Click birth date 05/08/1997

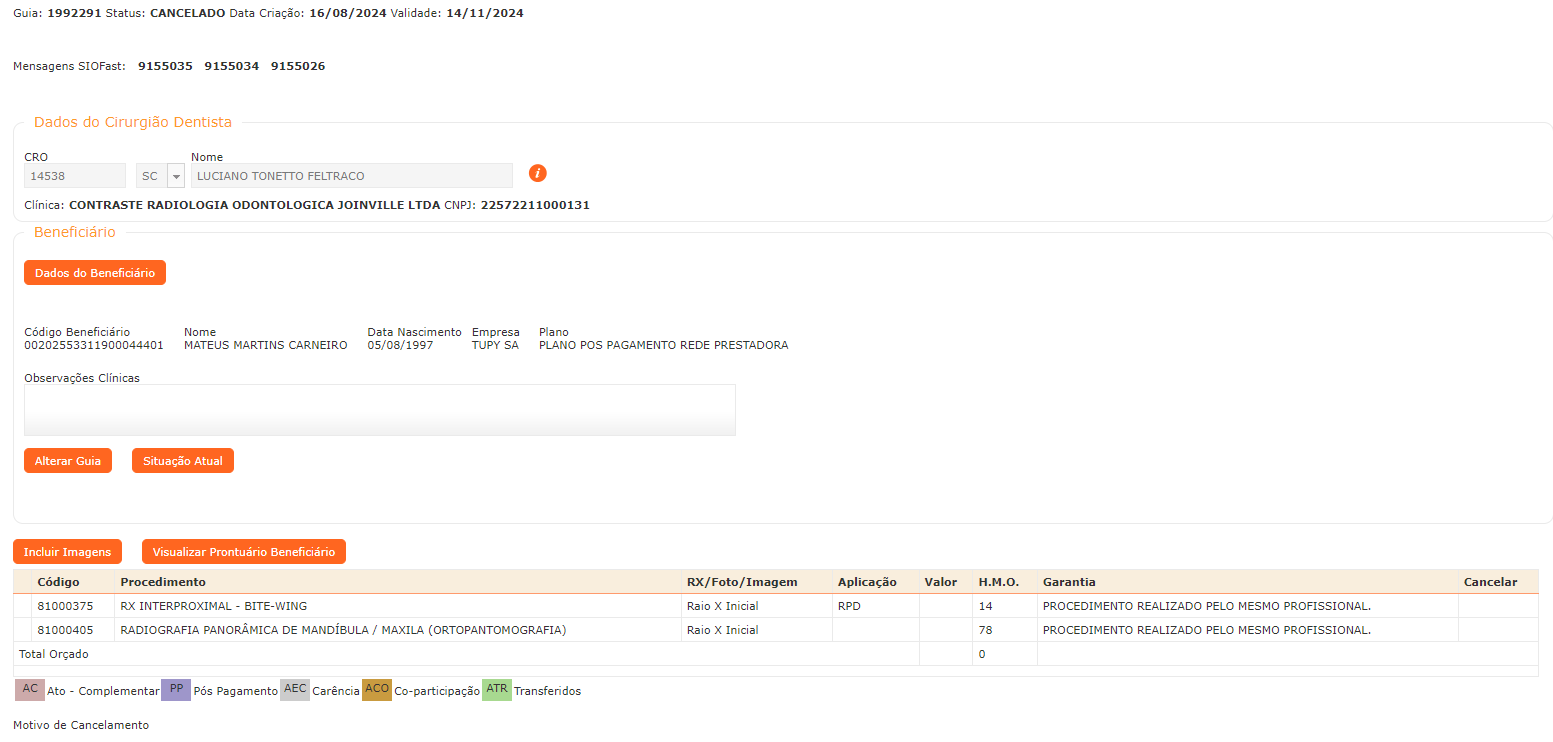(x=400, y=345)
